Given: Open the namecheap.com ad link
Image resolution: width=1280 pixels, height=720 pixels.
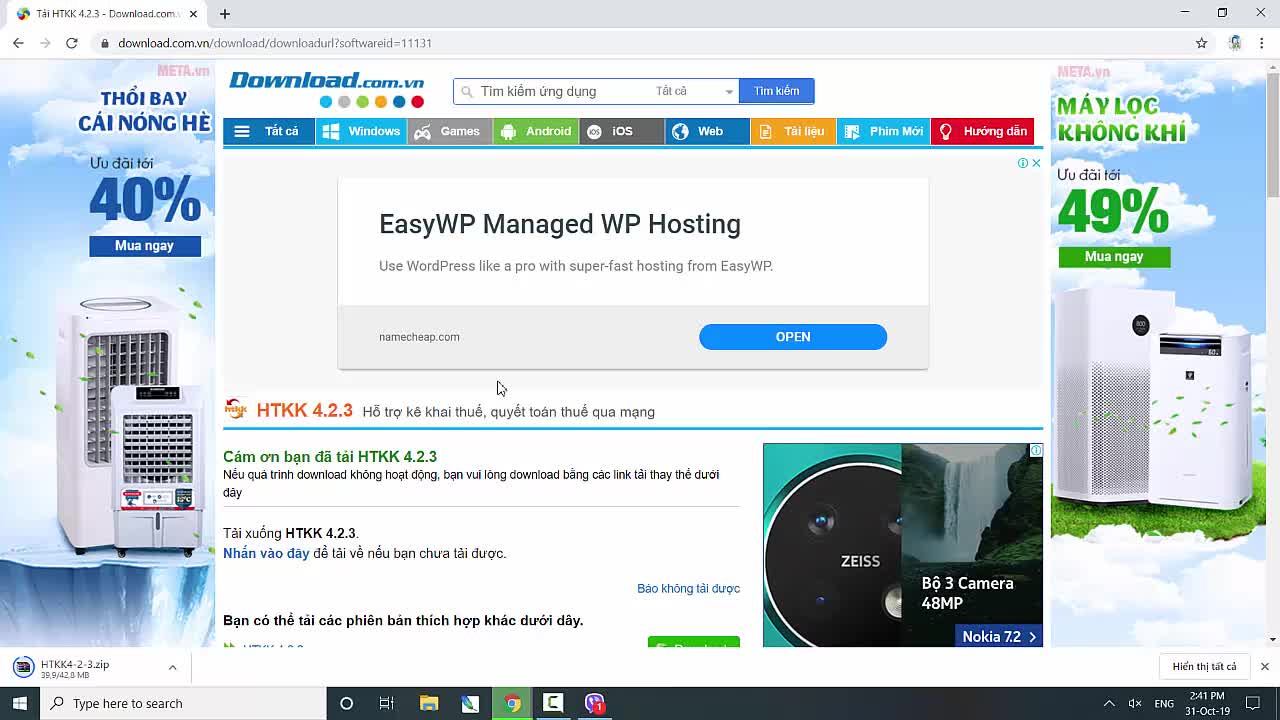Looking at the screenshot, I should tap(419, 337).
